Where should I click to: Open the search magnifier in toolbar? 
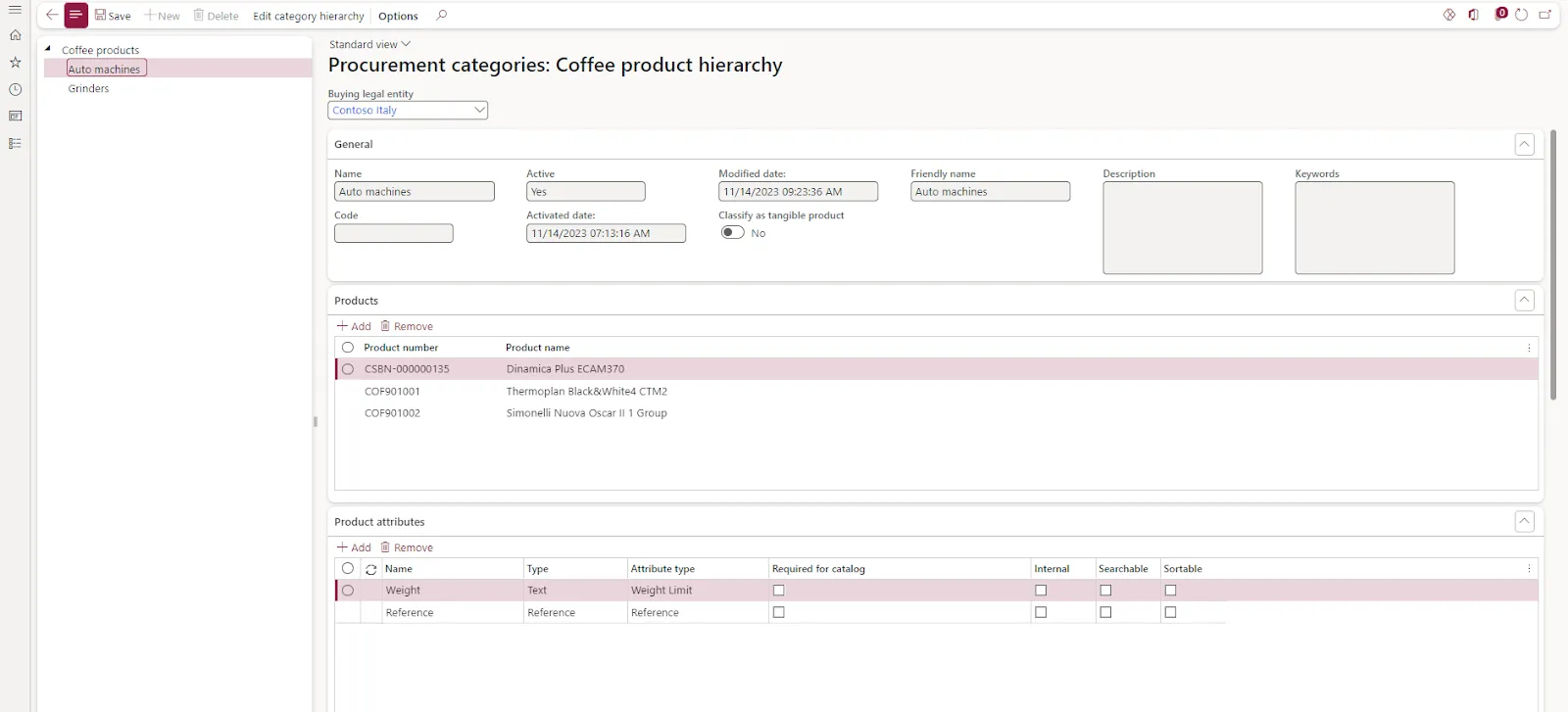[442, 15]
